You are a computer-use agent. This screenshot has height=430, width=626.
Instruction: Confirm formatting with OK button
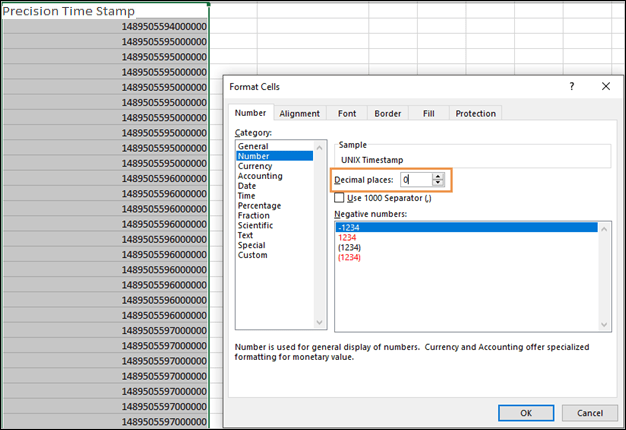tap(526, 413)
